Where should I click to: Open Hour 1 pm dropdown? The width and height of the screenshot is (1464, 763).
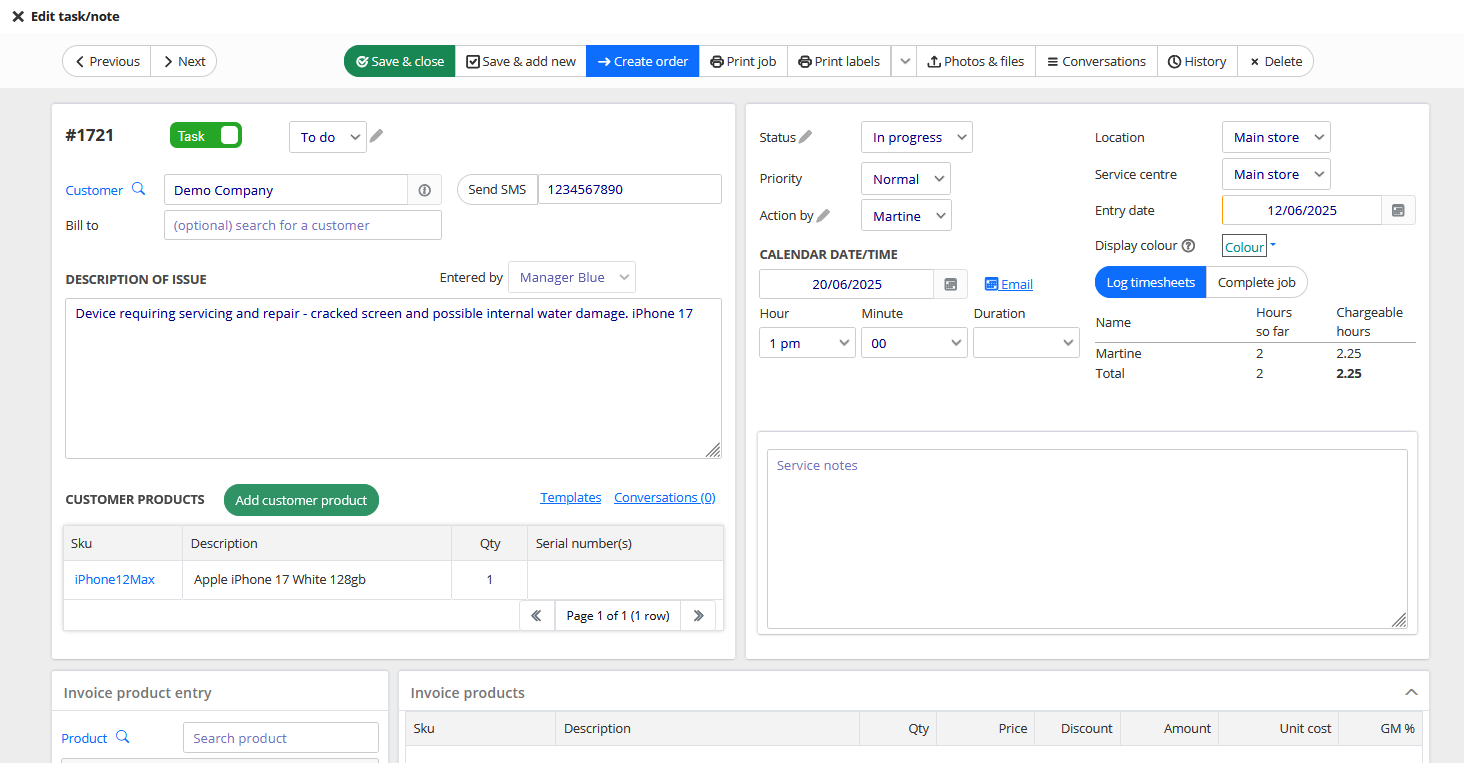[x=807, y=343]
